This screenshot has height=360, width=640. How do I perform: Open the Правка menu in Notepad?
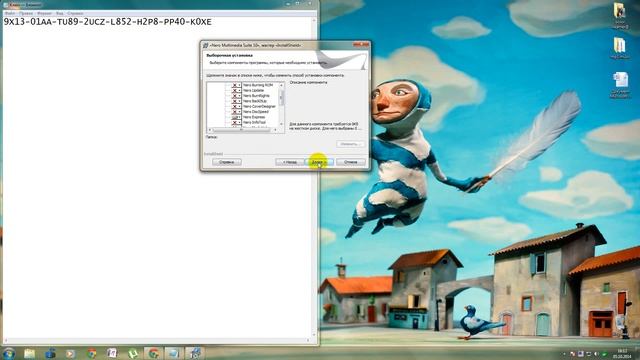coord(26,13)
